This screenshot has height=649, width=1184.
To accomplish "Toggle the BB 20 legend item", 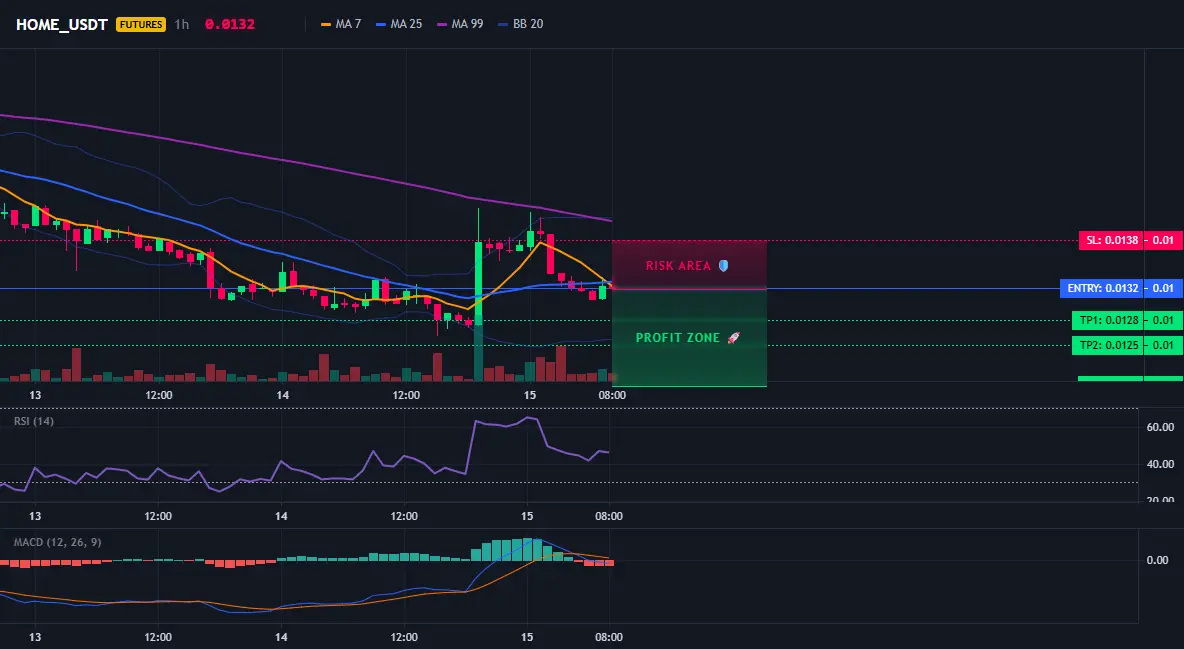I will pos(521,24).
